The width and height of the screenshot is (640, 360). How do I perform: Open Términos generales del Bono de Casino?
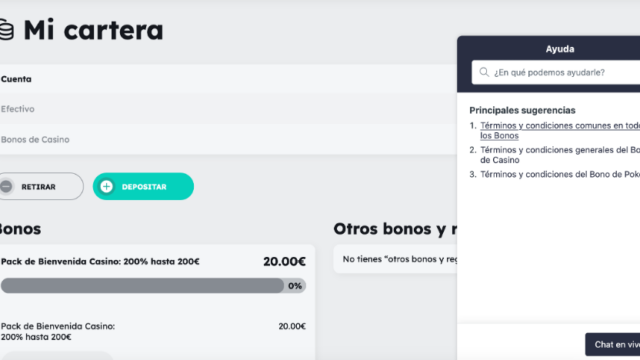click(560, 155)
